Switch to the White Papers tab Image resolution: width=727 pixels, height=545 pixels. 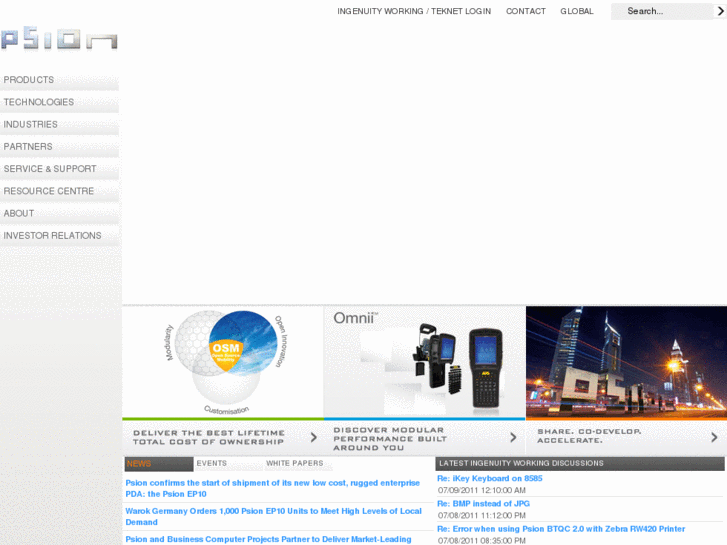click(x=298, y=464)
